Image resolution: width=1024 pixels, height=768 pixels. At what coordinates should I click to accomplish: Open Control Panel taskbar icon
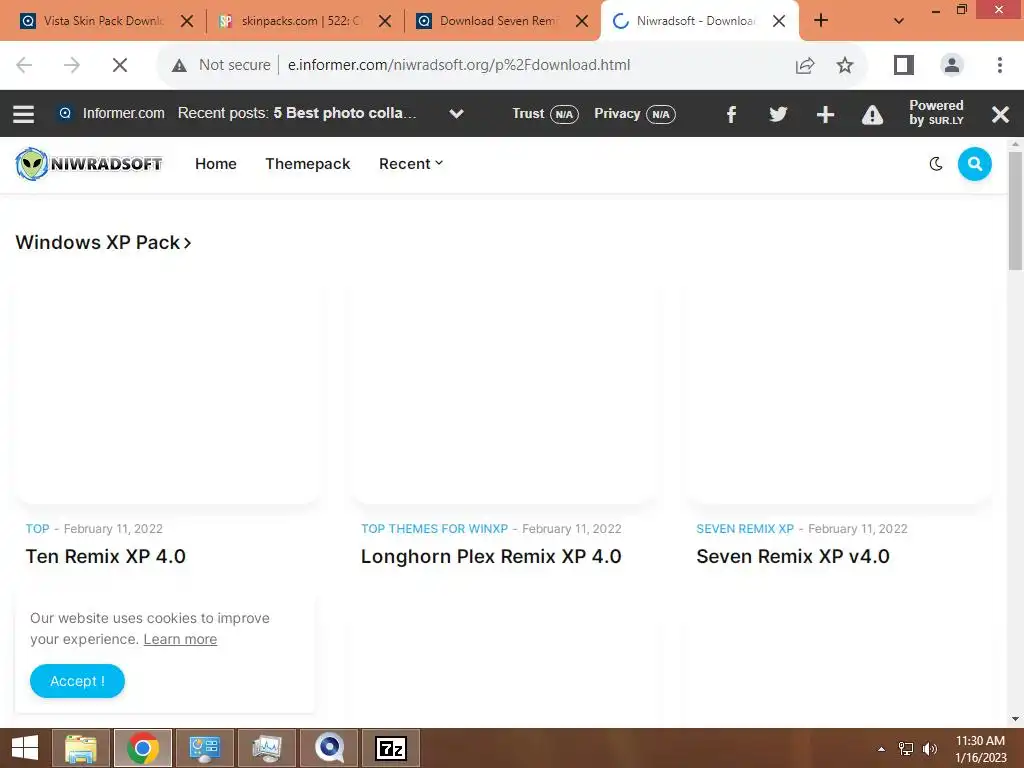click(205, 748)
